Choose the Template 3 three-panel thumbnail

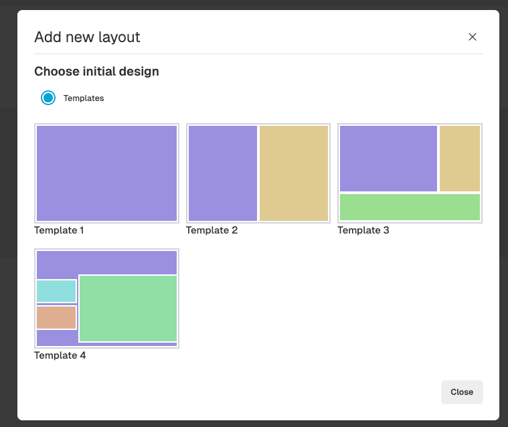point(410,173)
